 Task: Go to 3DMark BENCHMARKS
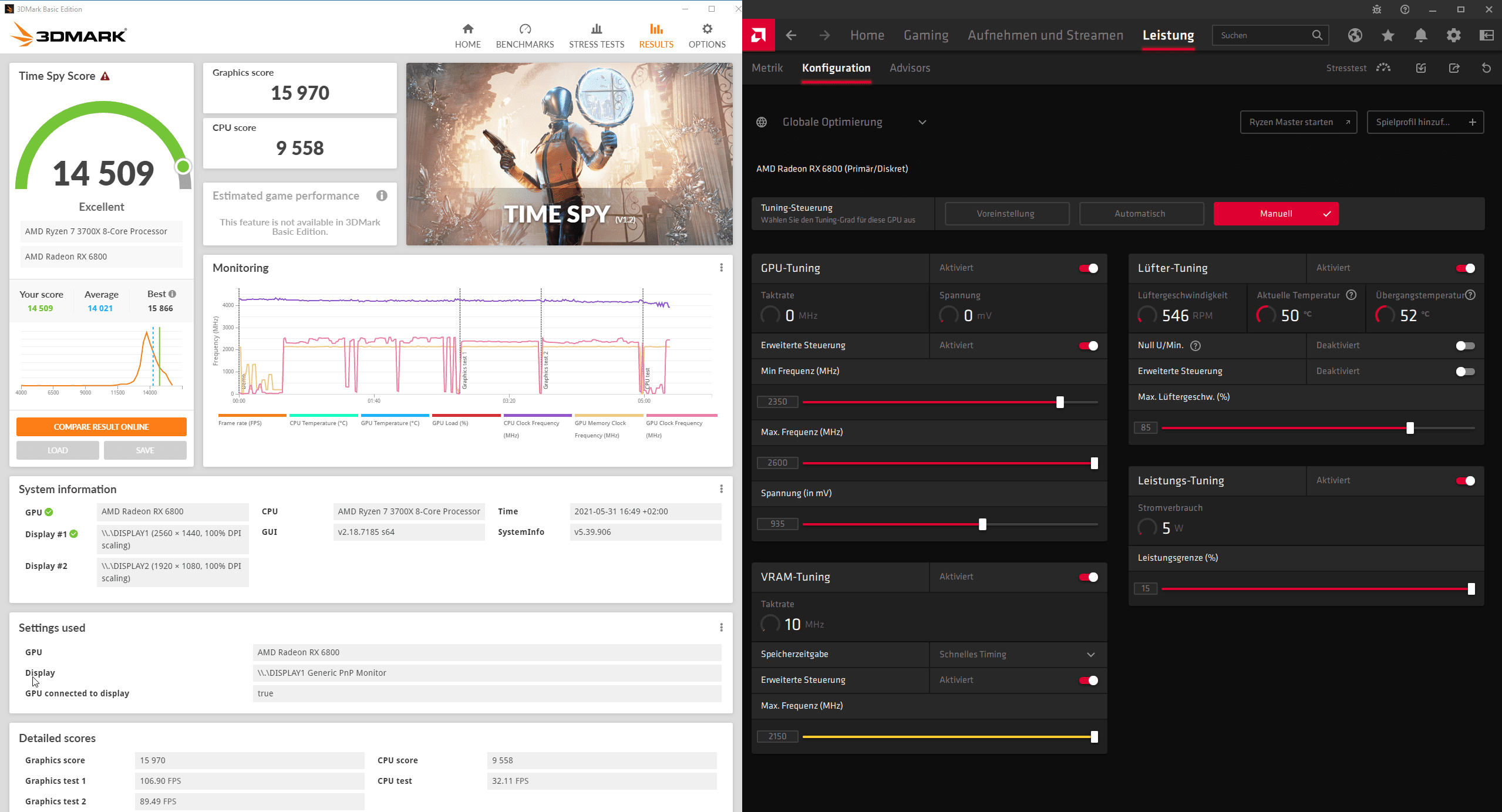(524, 36)
